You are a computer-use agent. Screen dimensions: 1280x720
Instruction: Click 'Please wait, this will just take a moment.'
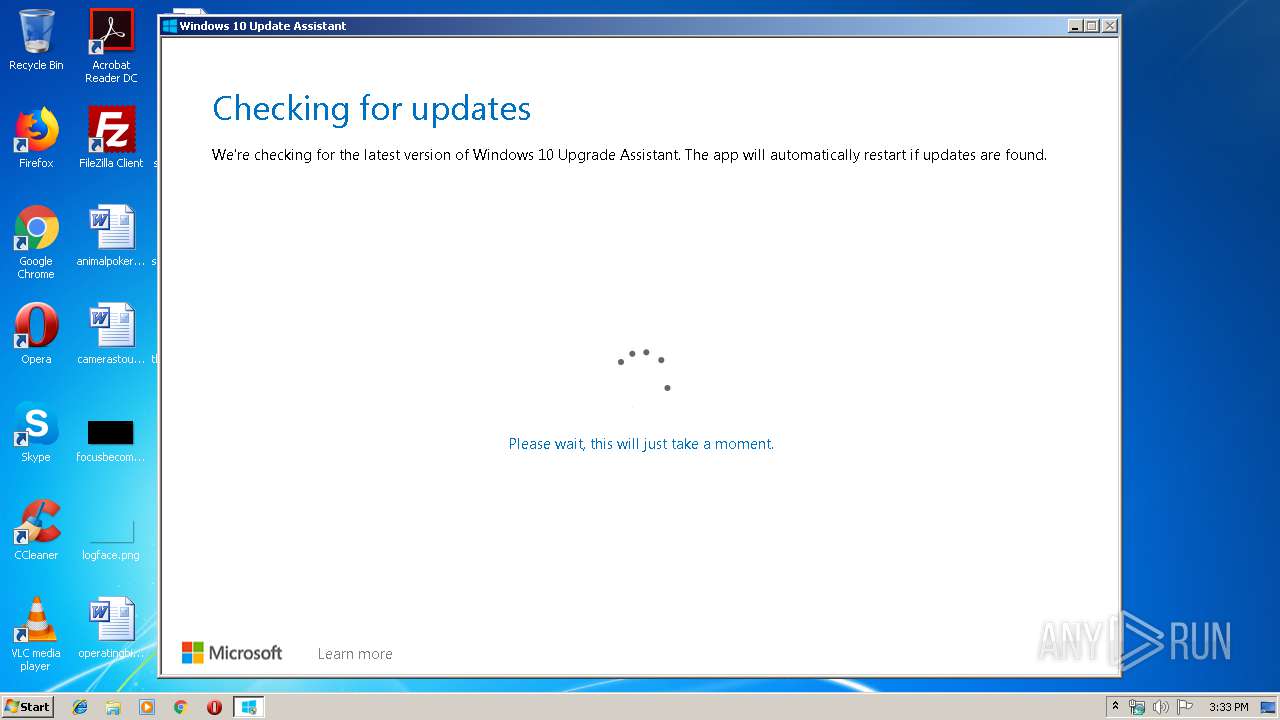(x=641, y=444)
